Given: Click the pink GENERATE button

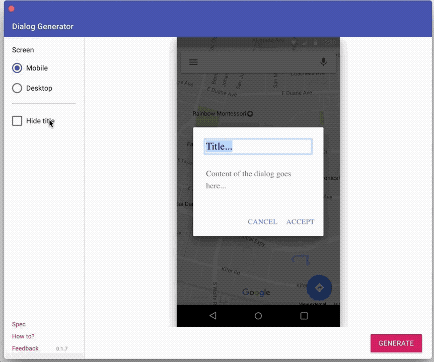Looking at the screenshot, I should click(x=396, y=343).
